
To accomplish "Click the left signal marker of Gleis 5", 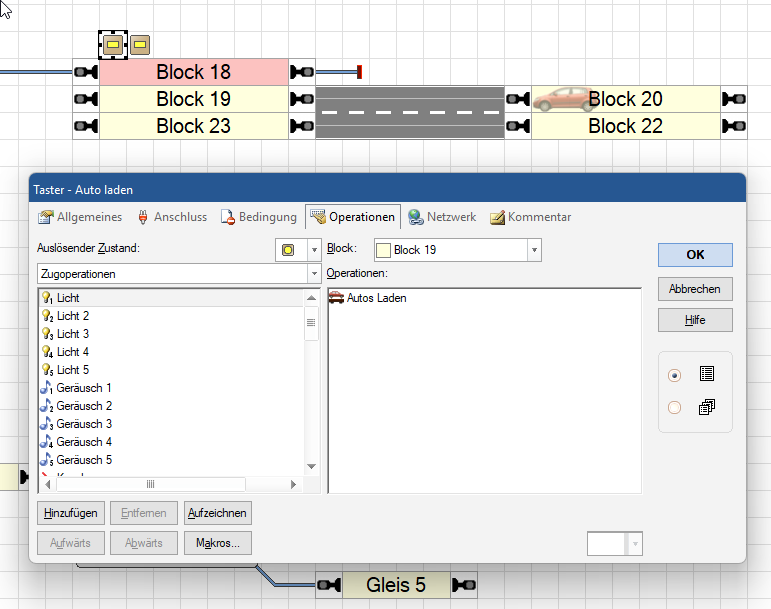I will click(x=329, y=584).
